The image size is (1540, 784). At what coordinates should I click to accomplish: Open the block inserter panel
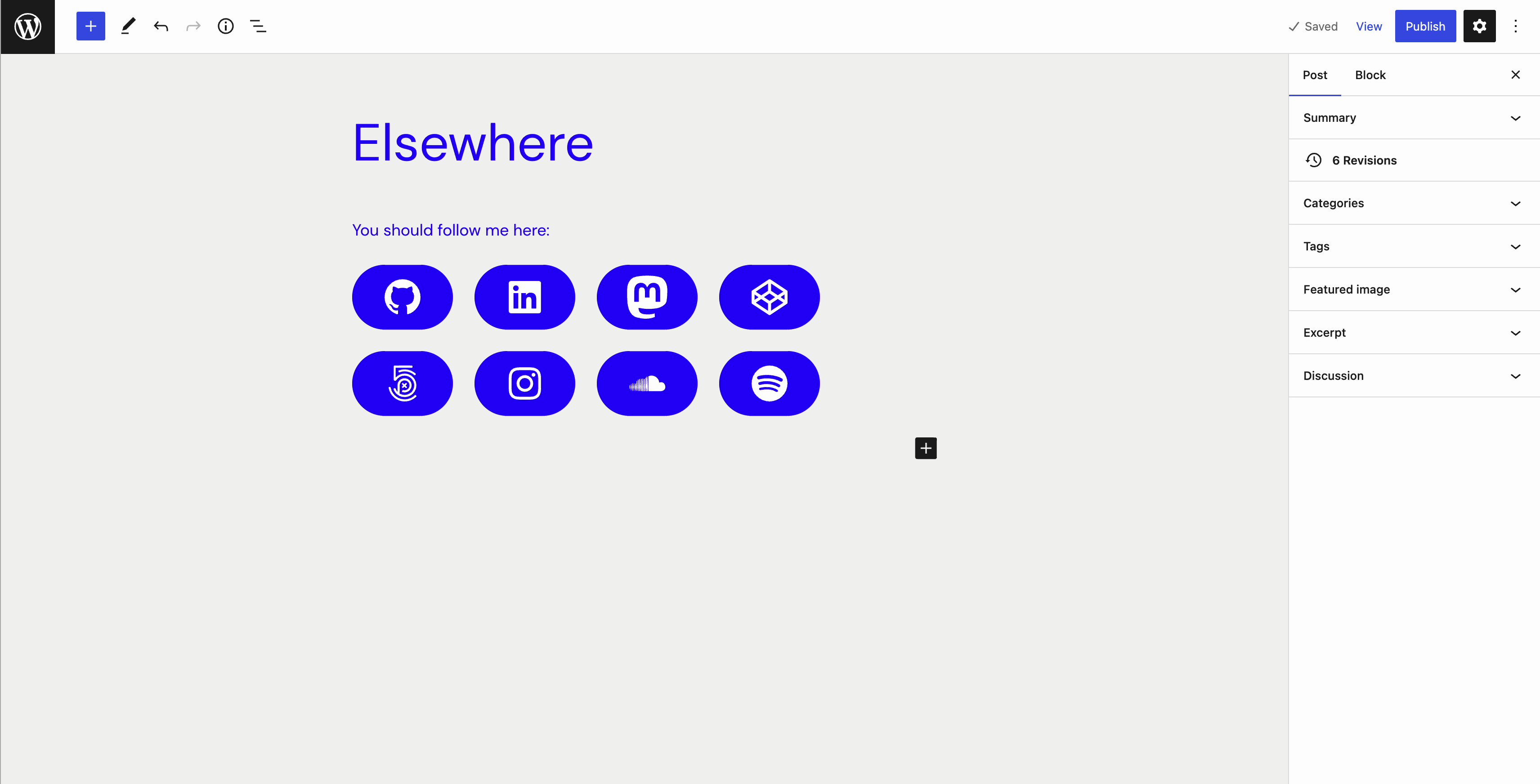point(89,26)
